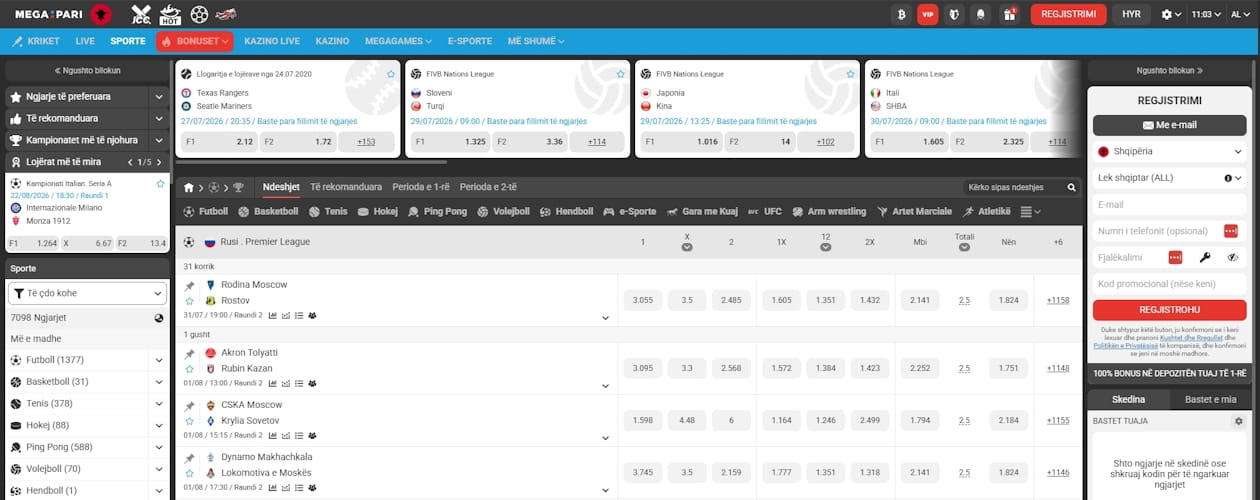Favorite the Akron Tolyatti match star
This screenshot has width=1260, height=500.
[189, 369]
